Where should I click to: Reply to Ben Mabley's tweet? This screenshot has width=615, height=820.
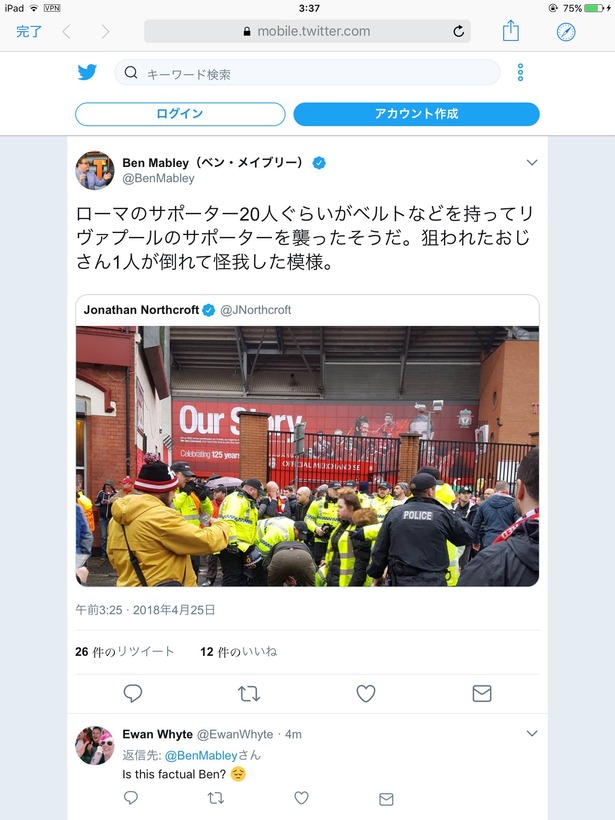point(133,693)
